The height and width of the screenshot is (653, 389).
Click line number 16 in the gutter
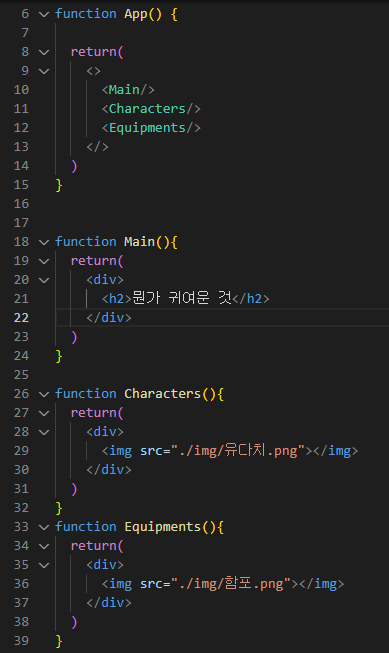pos(21,204)
